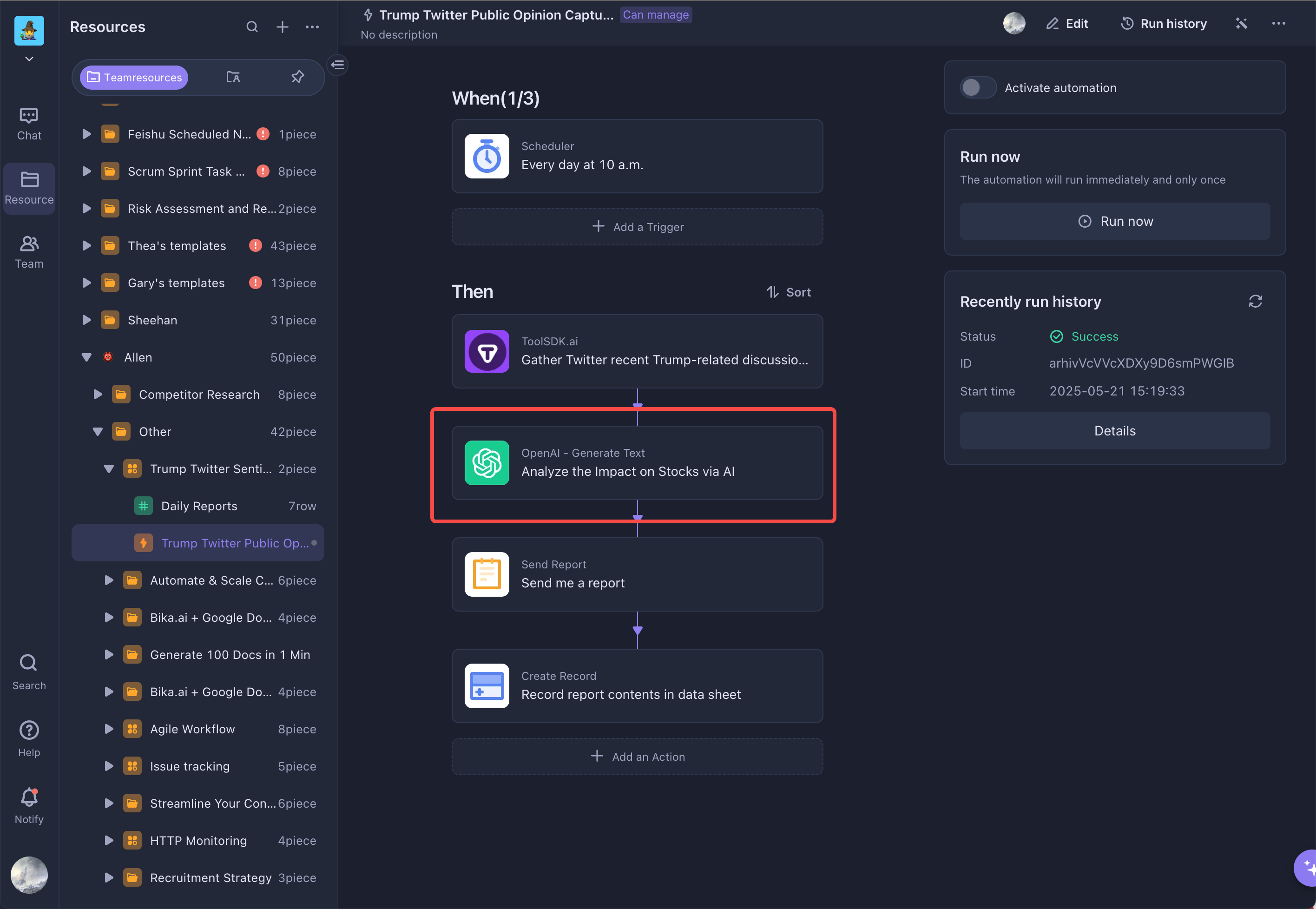Click the ToolSDK.ai purple icon
1316x909 pixels.
coord(487,351)
